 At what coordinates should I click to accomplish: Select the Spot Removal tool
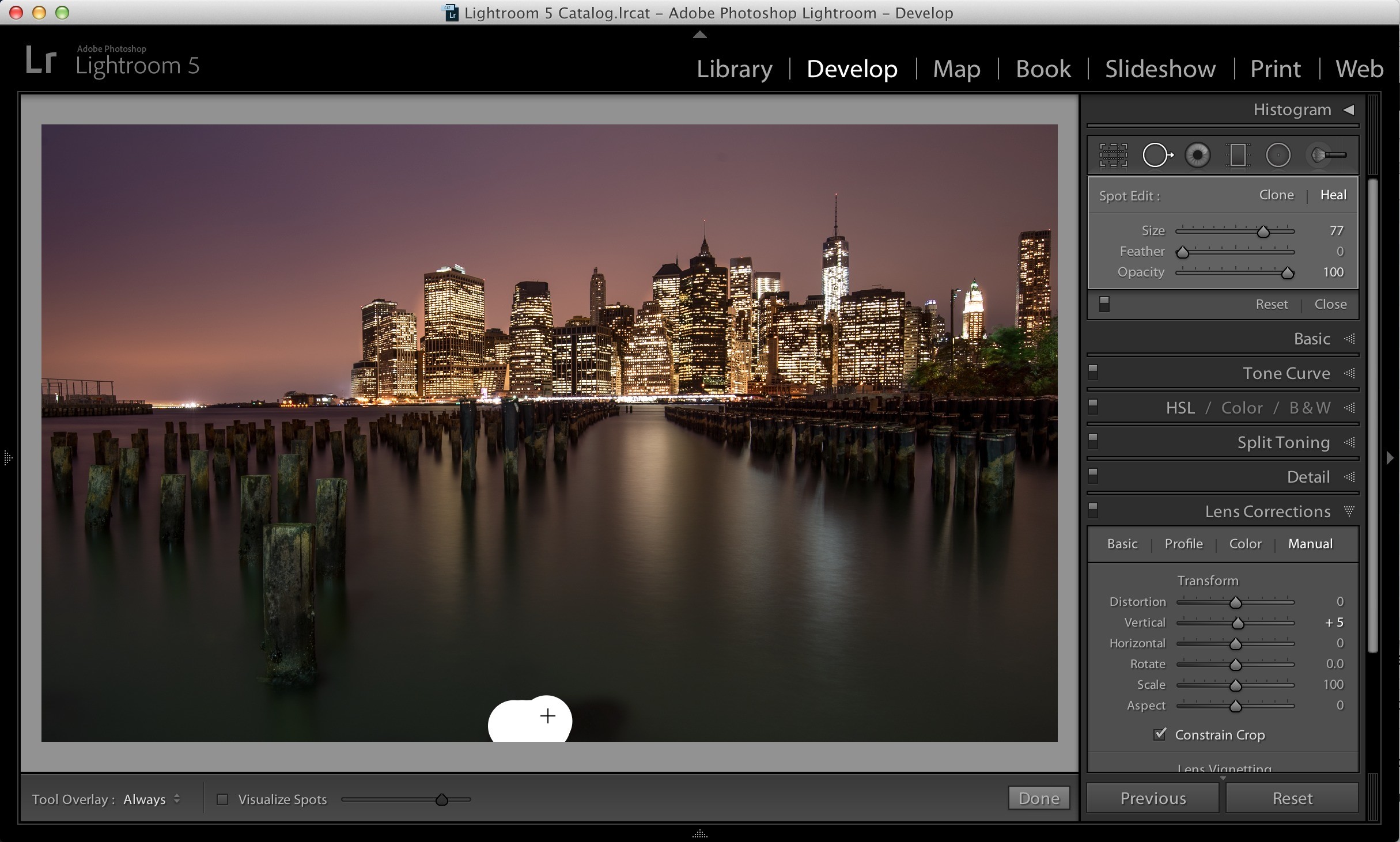click(1157, 155)
